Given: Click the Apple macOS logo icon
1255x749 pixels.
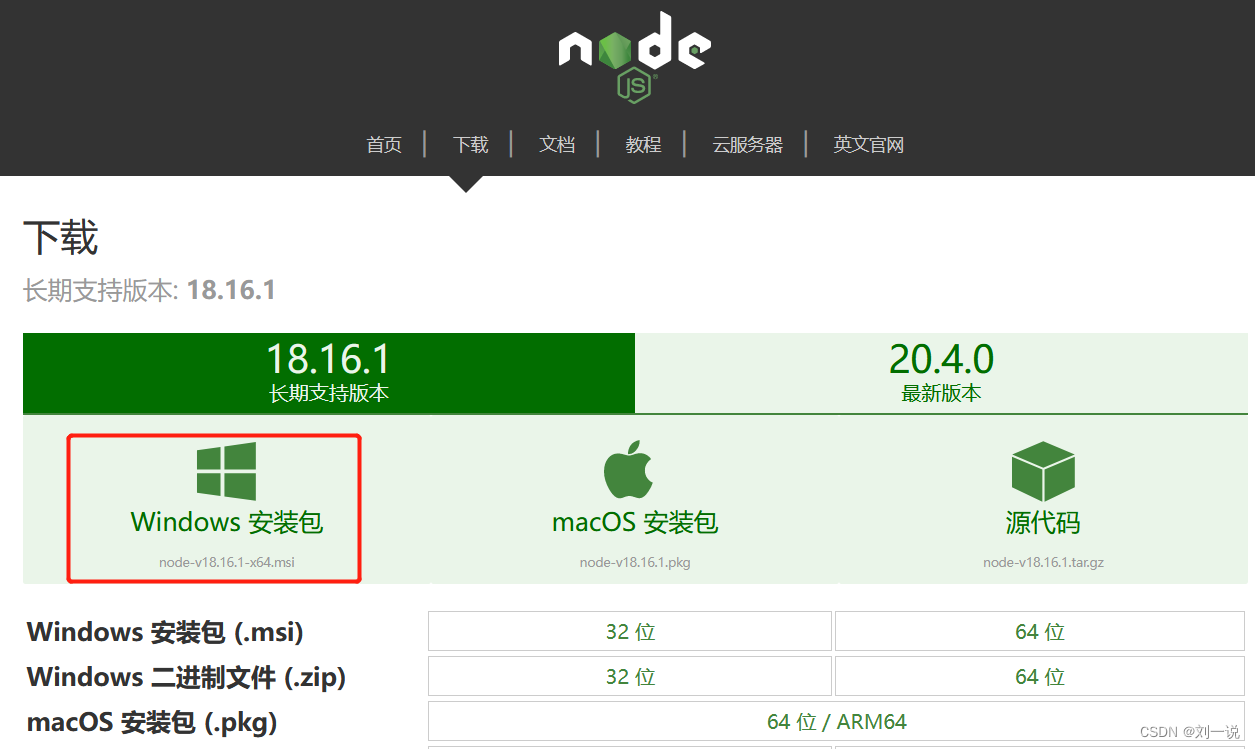Looking at the screenshot, I should (628, 470).
